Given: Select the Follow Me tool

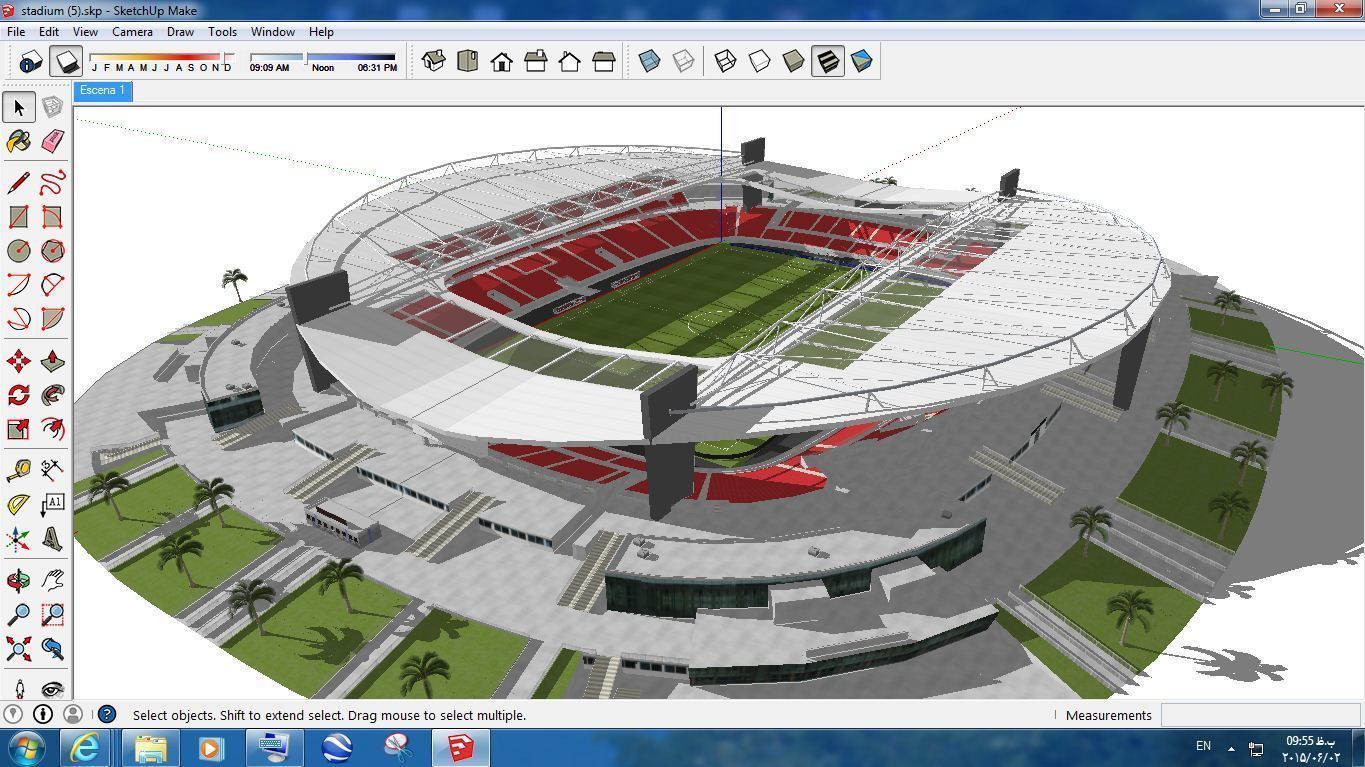Looking at the screenshot, I should click(x=53, y=395).
